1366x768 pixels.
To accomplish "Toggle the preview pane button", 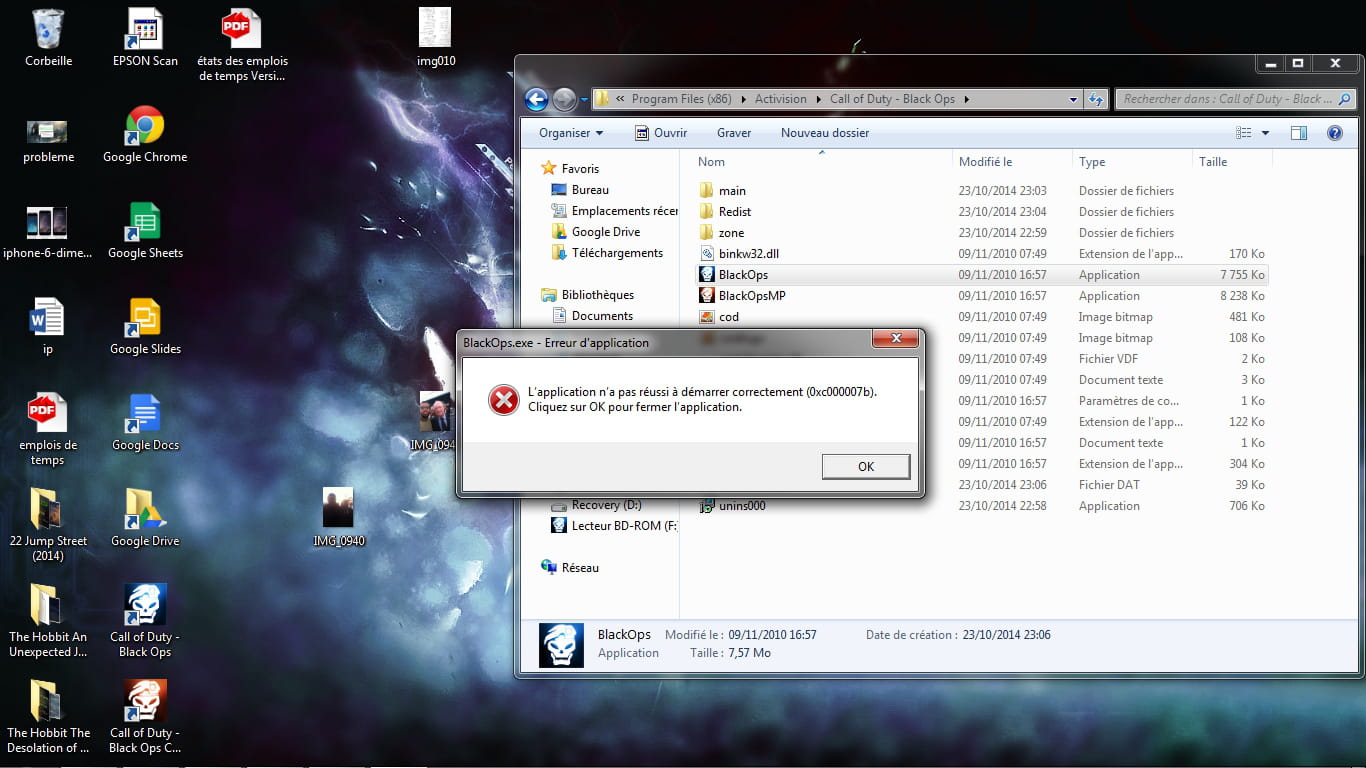I will tap(1298, 133).
